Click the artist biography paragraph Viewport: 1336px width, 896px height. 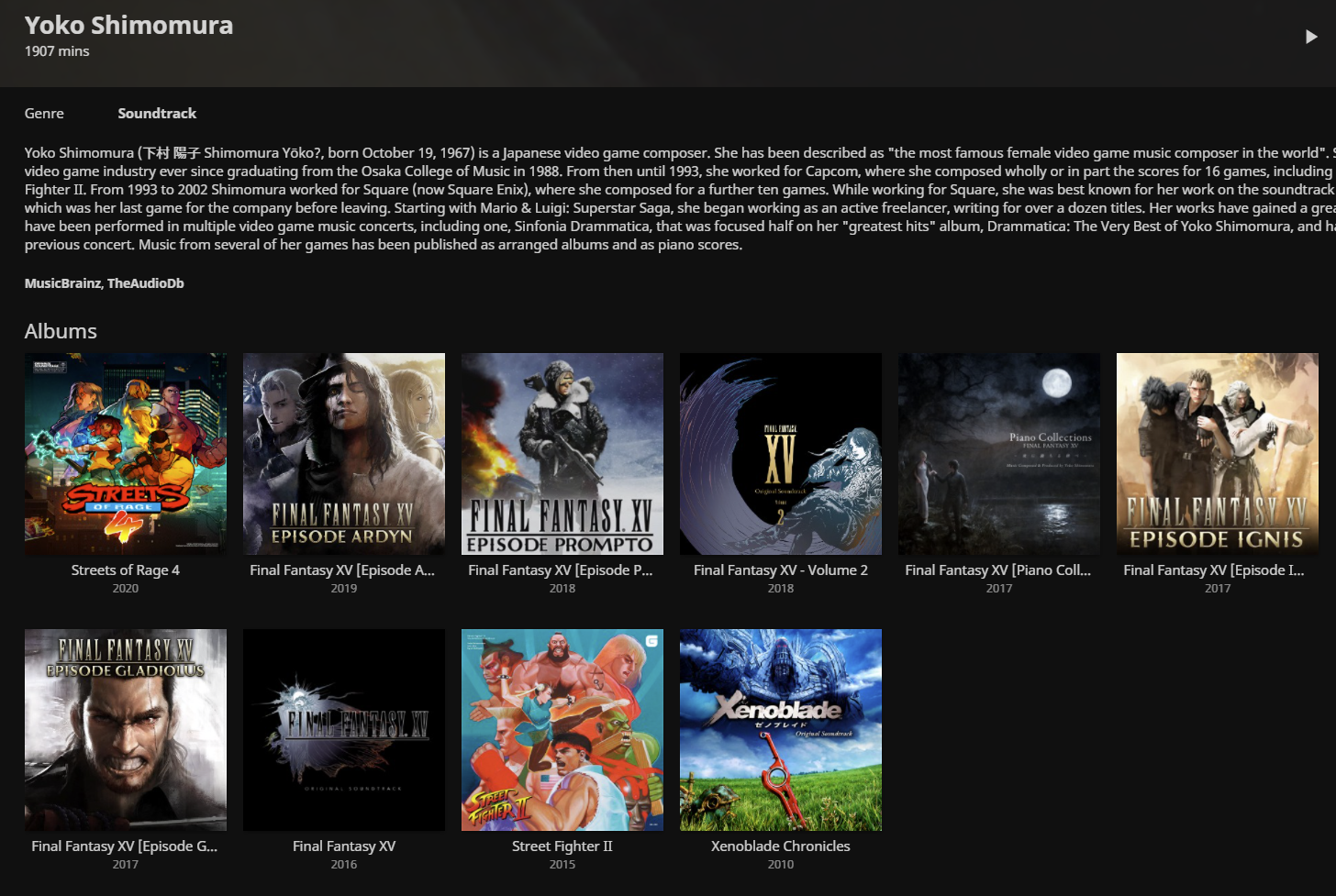pyautogui.click(x=680, y=199)
